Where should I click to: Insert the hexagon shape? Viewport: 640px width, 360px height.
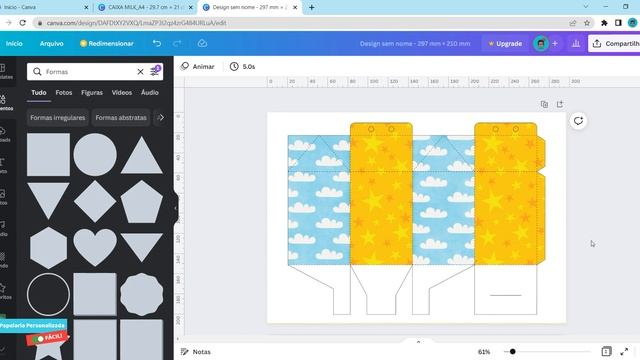tap(48, 248)
